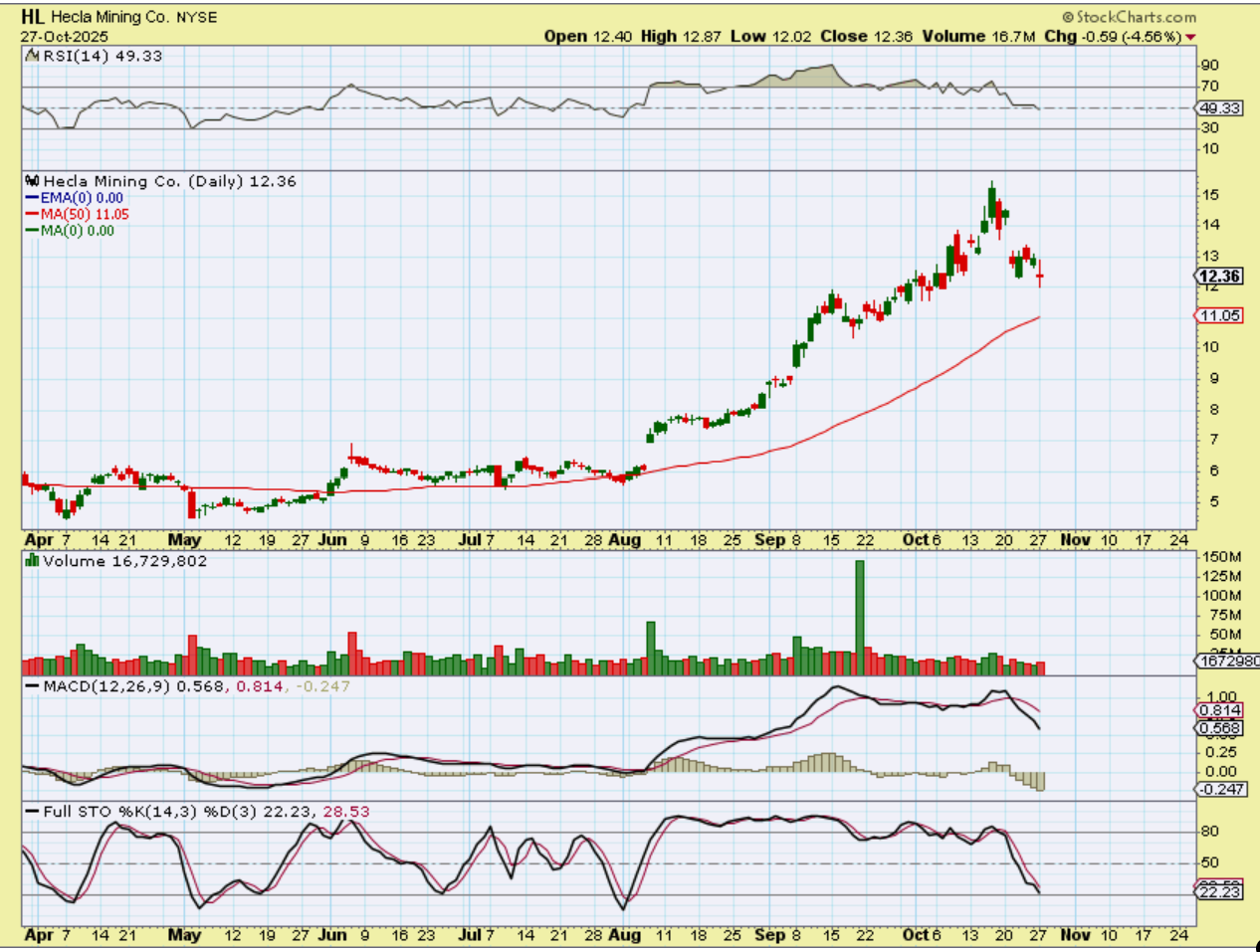The image size is (1260, 952).
Task: Click the 100M label on the volume axis
Action: [1221, 596]
